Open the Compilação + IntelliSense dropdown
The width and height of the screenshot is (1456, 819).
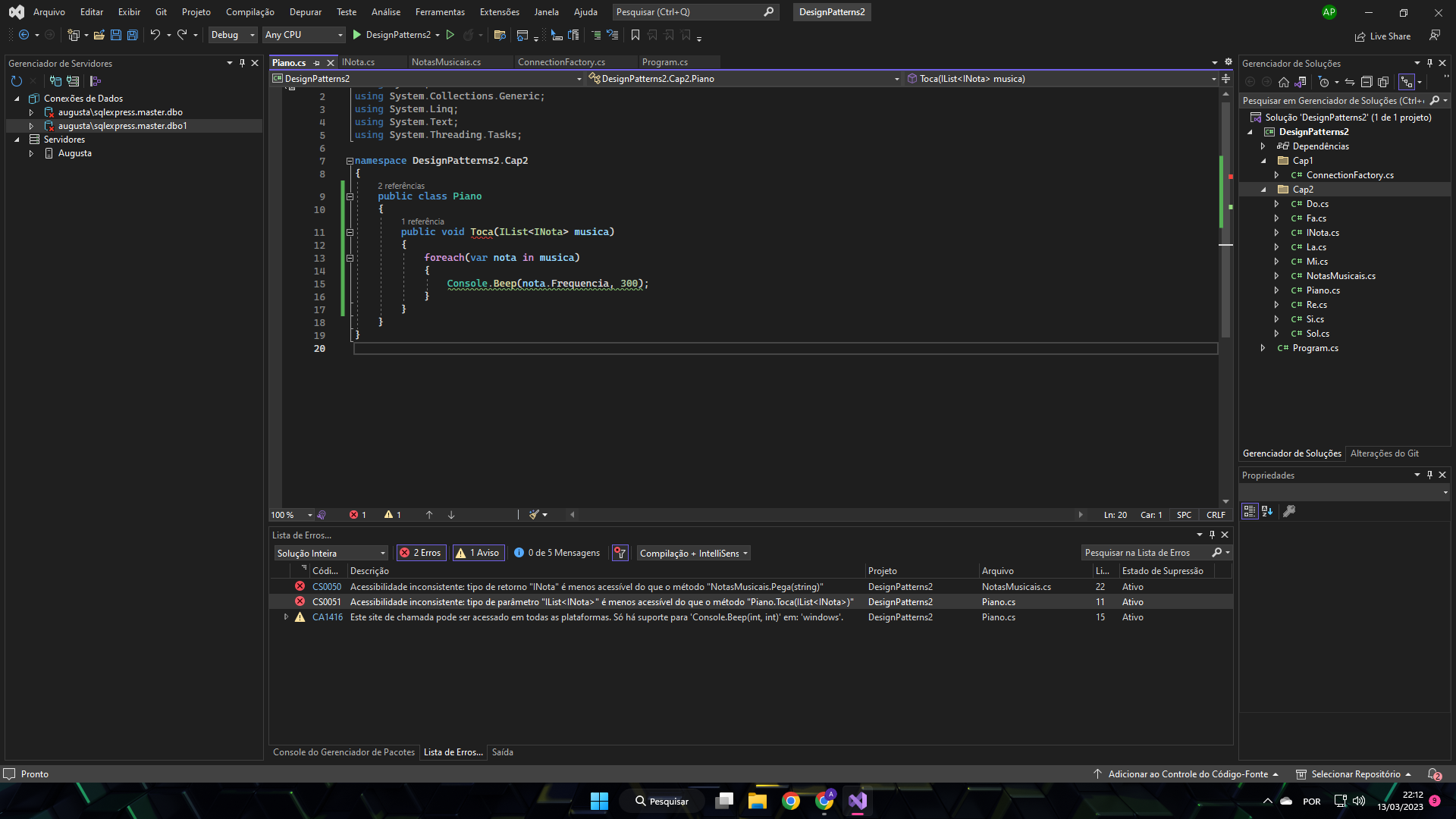pos(694,553)
